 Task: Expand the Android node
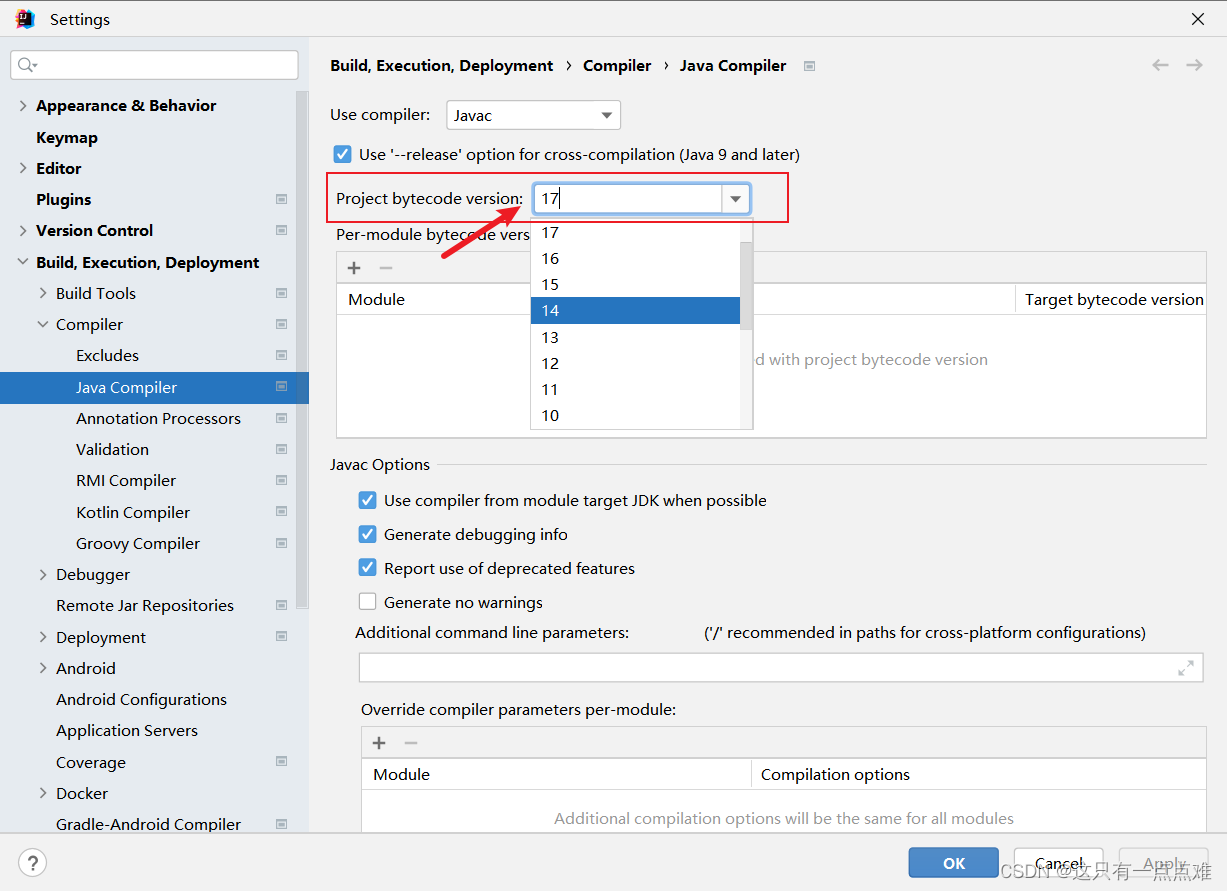tap(43, 669)
